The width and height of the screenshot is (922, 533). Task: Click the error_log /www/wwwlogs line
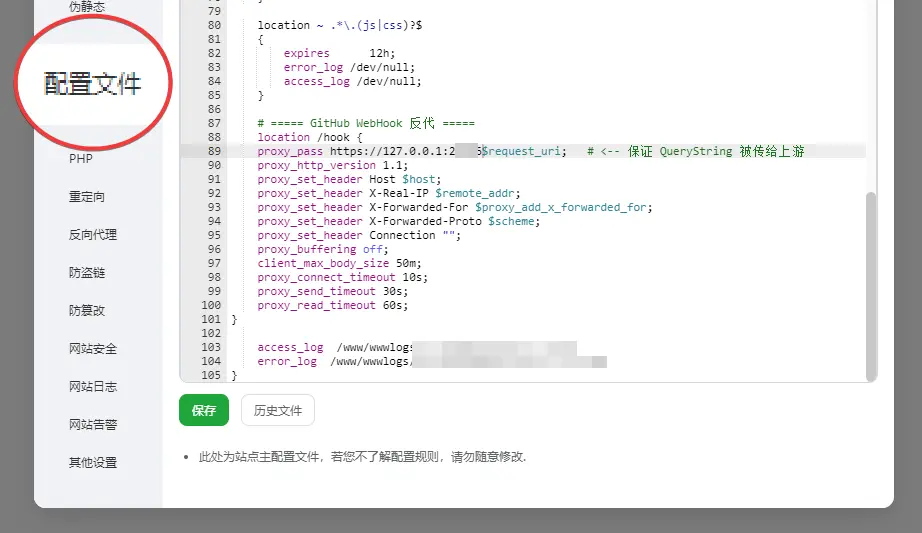tap(432, 361)
